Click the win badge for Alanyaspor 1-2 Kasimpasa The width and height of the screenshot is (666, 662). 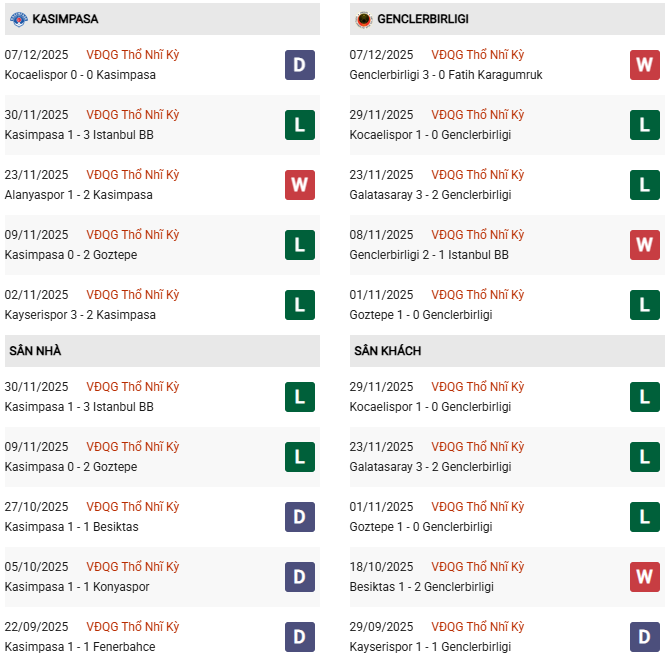299,185
